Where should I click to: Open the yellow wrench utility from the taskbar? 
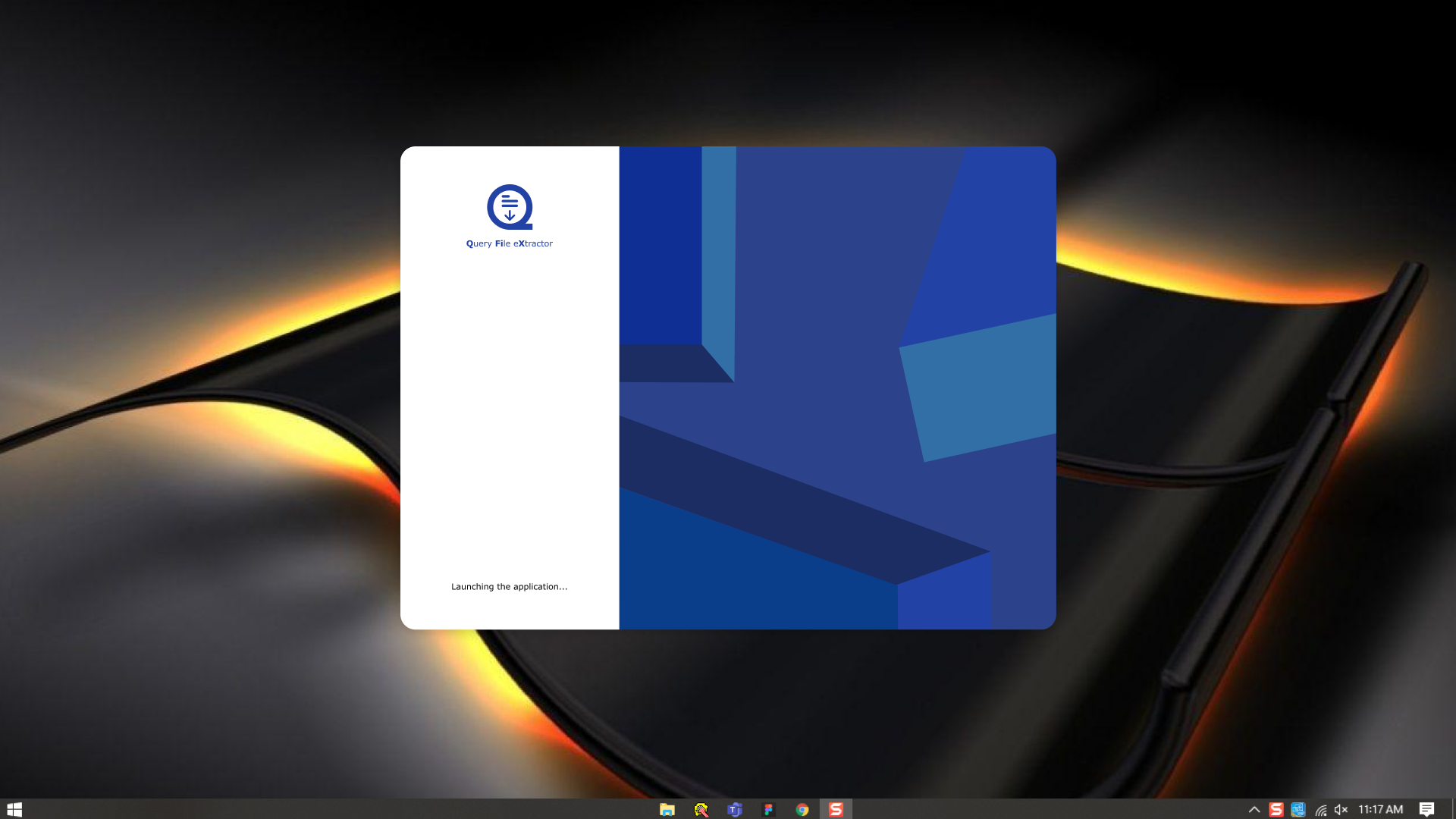click(701, 810)
